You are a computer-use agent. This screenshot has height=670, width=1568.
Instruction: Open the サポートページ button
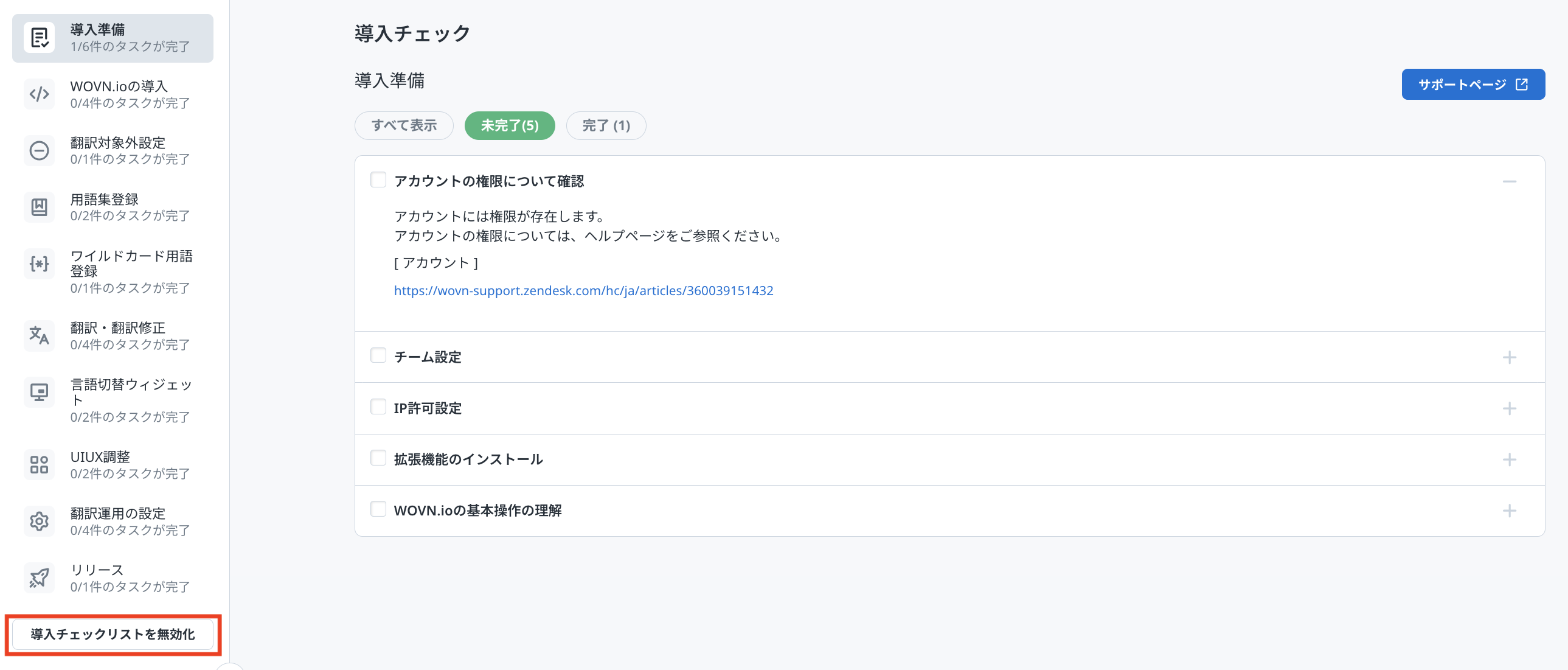(x=1473, y=84)
